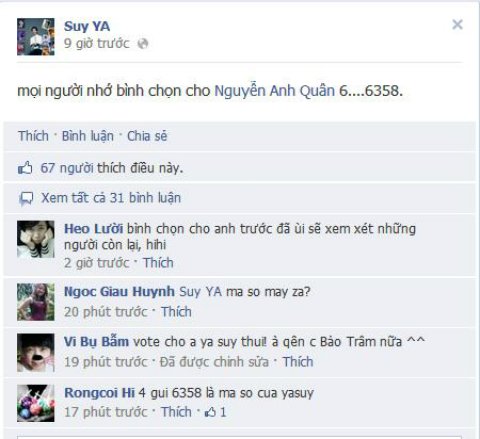The width and height of the screenshot is (480, 439).
Task: Open tagged profile Nguyễn Anh Quân
Action: (x=274, y=91)
